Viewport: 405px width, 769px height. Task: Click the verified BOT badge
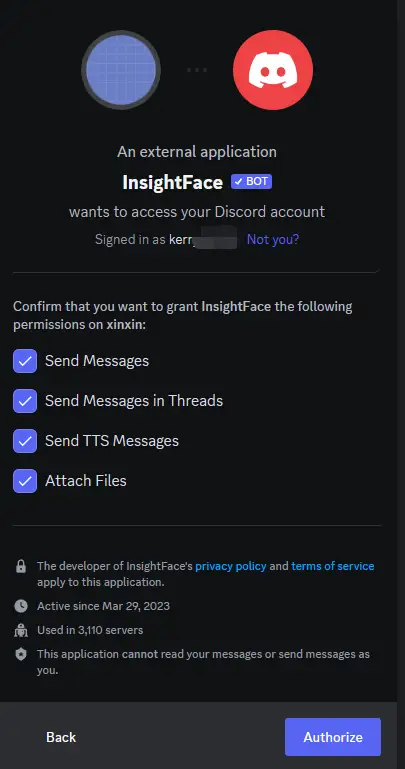click(251, 181)
